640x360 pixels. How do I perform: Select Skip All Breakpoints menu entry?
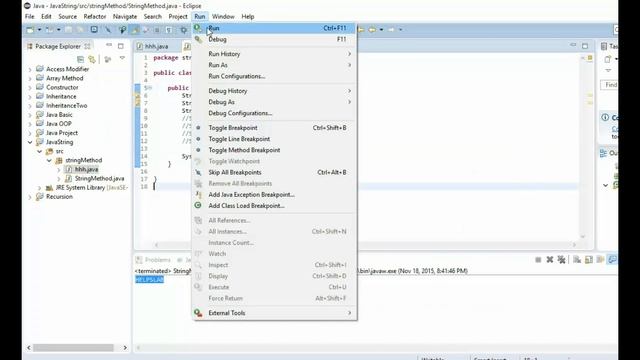point(275,173)
